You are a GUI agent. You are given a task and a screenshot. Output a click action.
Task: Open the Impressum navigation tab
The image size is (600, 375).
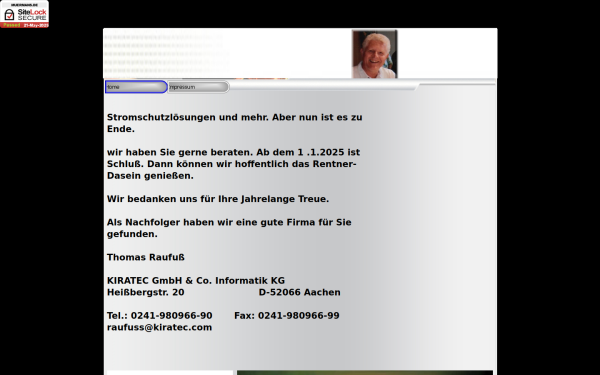click(199, 87)
